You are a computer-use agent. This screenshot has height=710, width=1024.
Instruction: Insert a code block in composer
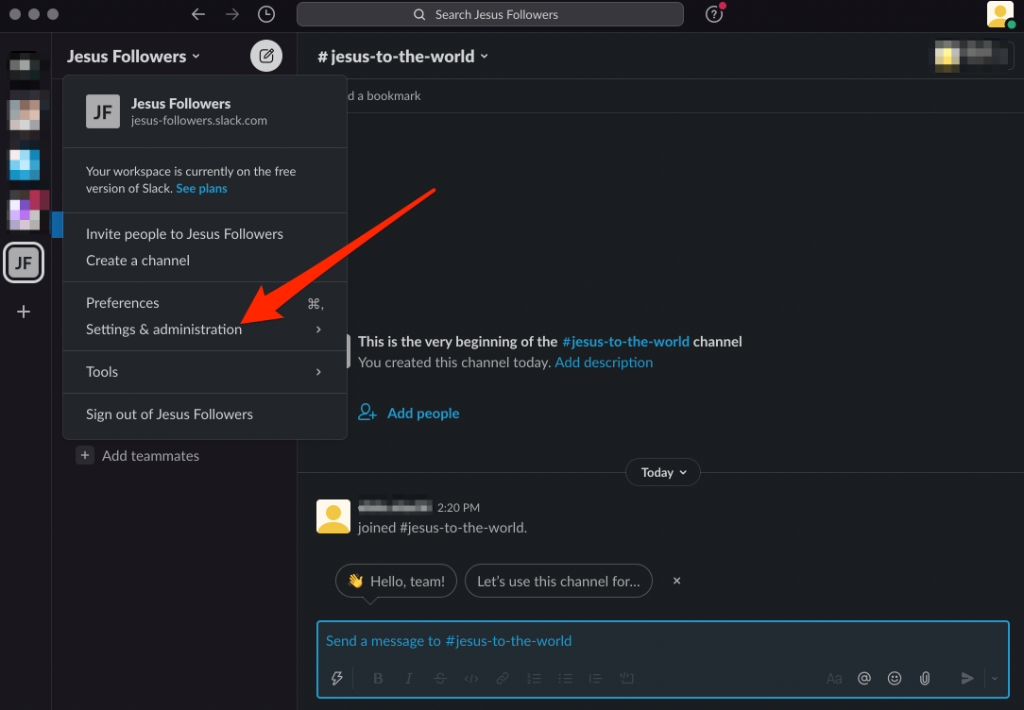coord(626,678)
